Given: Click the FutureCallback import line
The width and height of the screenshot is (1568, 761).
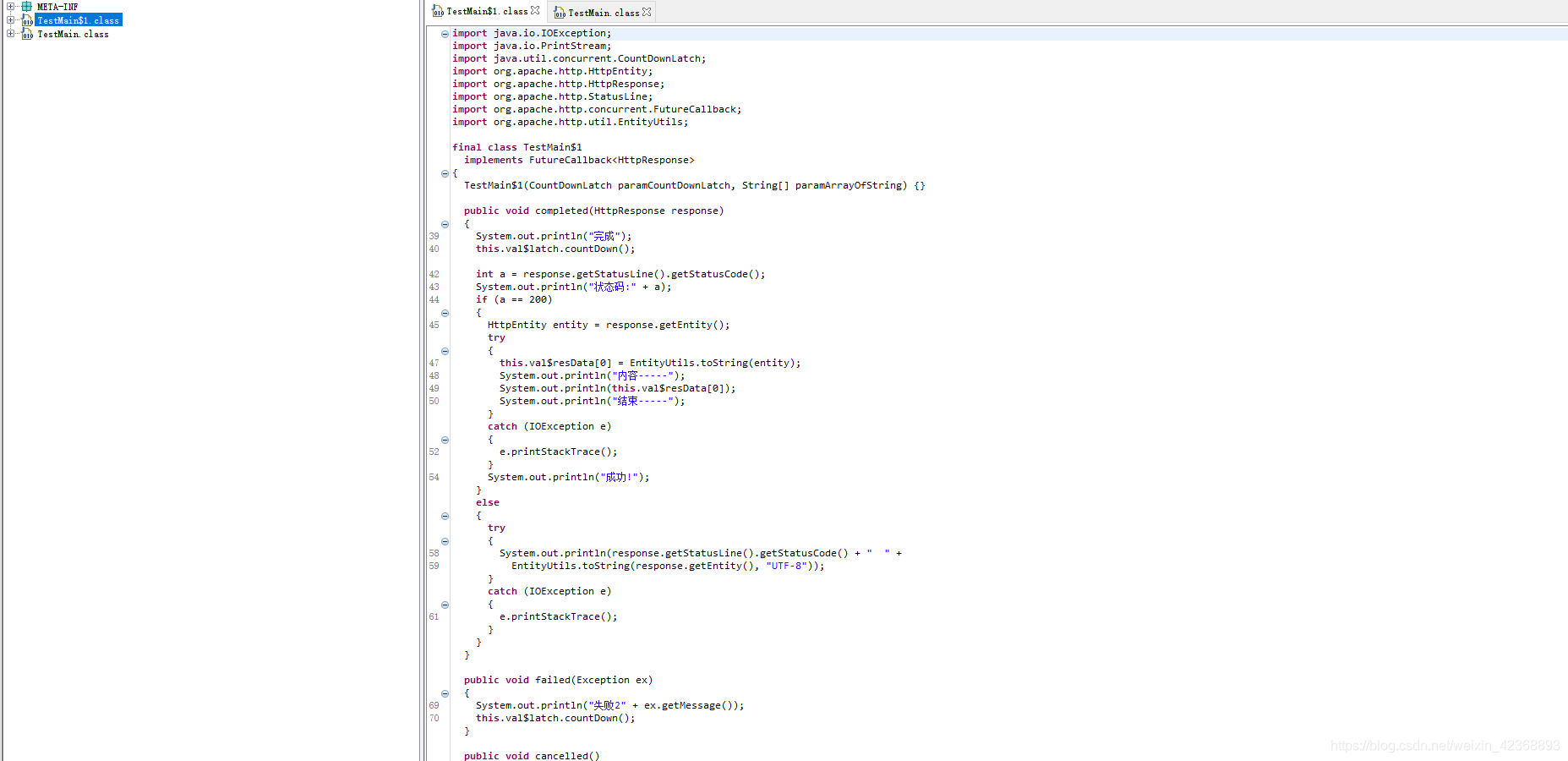Looking at the screenshot, I should click(597, 109).
